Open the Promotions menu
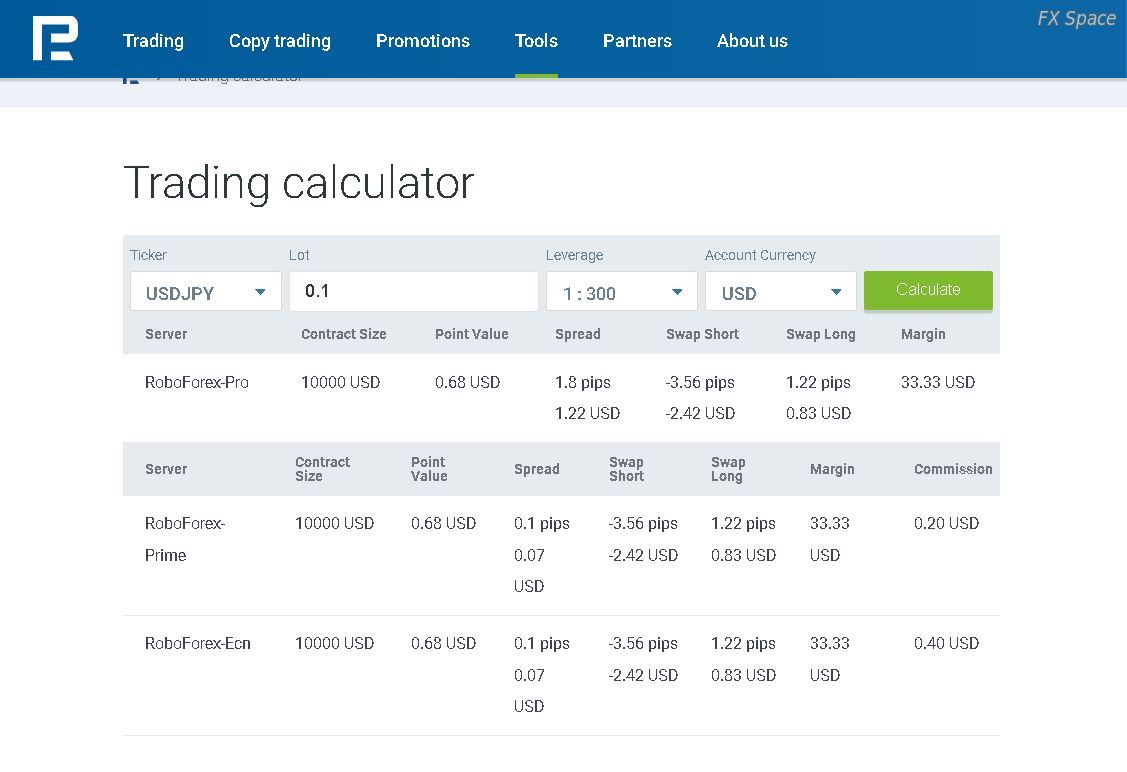 [x=423, y=41]
